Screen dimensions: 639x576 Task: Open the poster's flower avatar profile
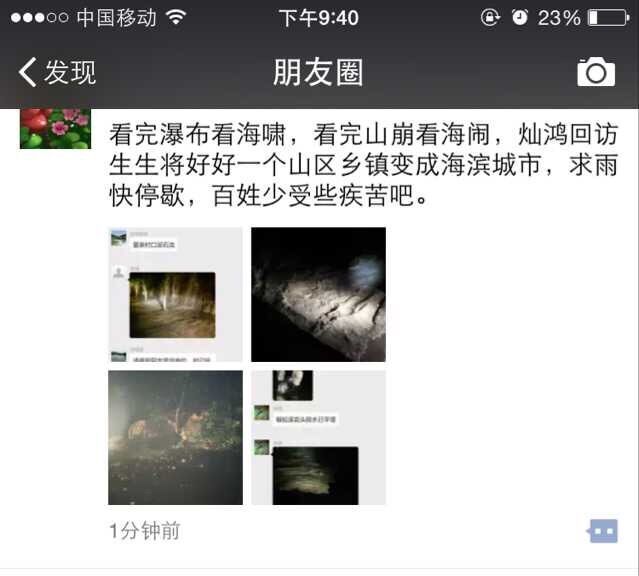(55, 128)
